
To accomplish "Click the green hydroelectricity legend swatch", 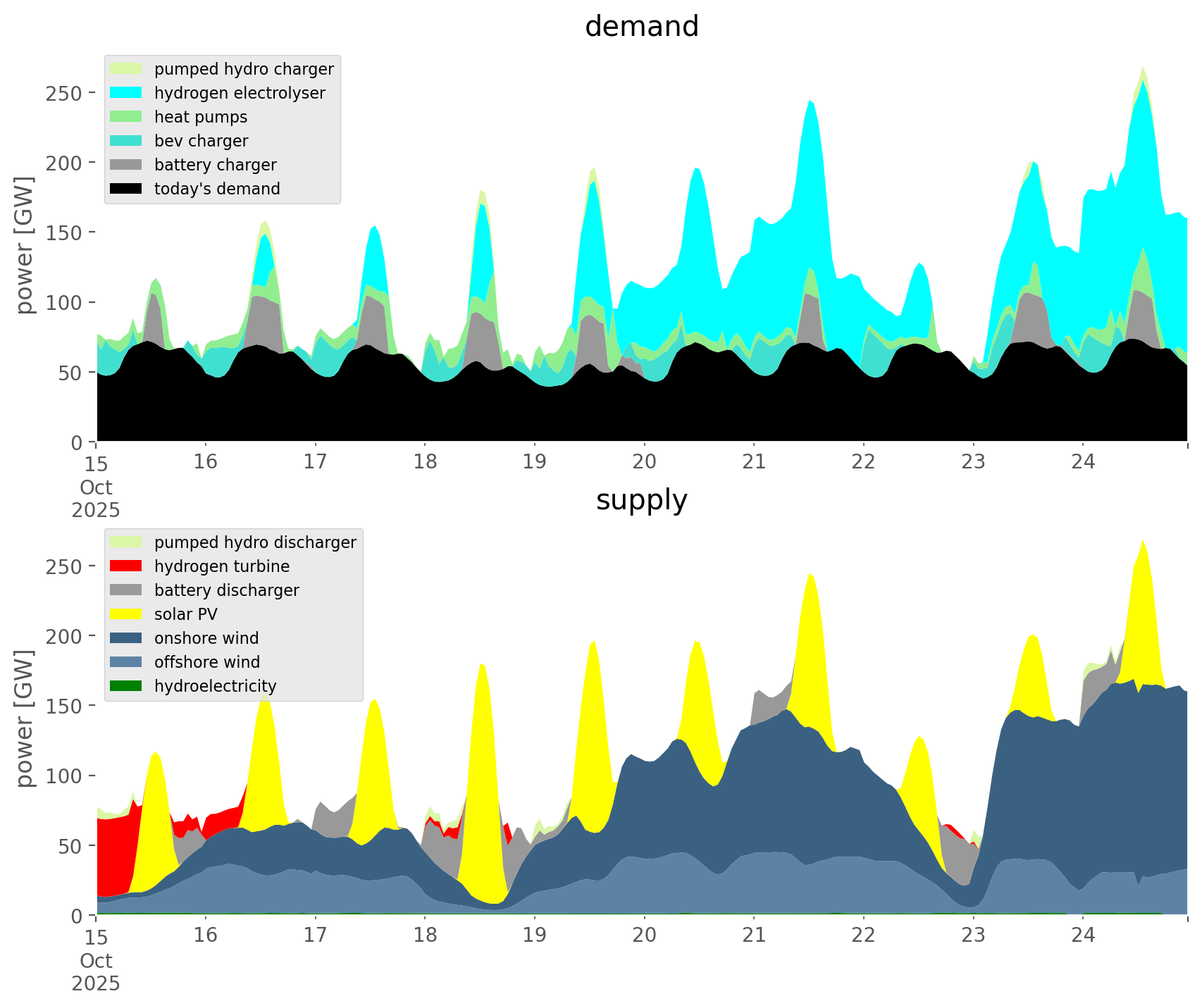I will pos(126,686).
